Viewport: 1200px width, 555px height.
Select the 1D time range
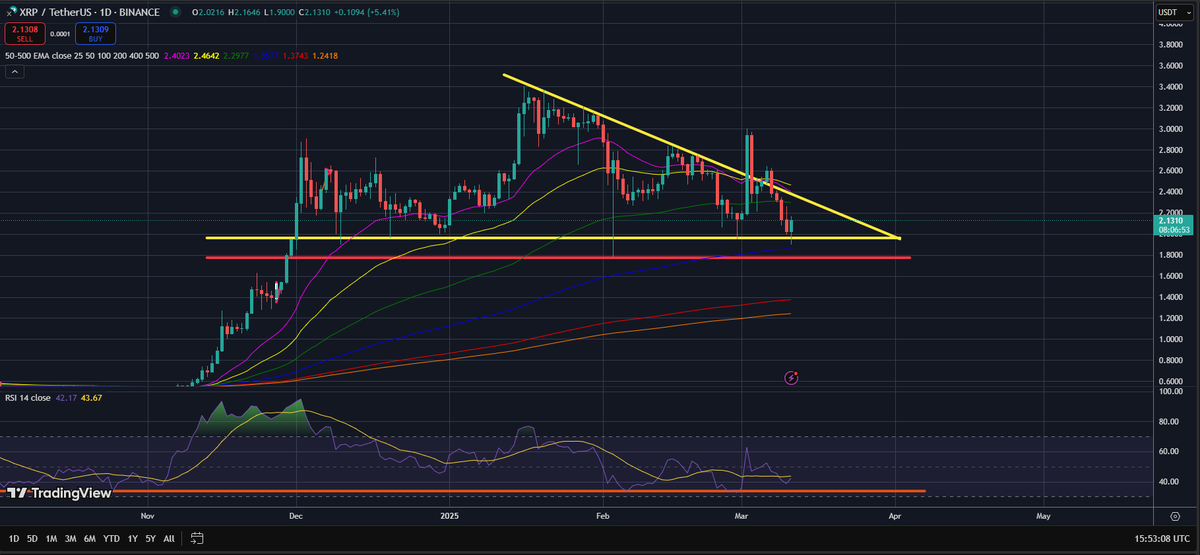click(14, 538)
